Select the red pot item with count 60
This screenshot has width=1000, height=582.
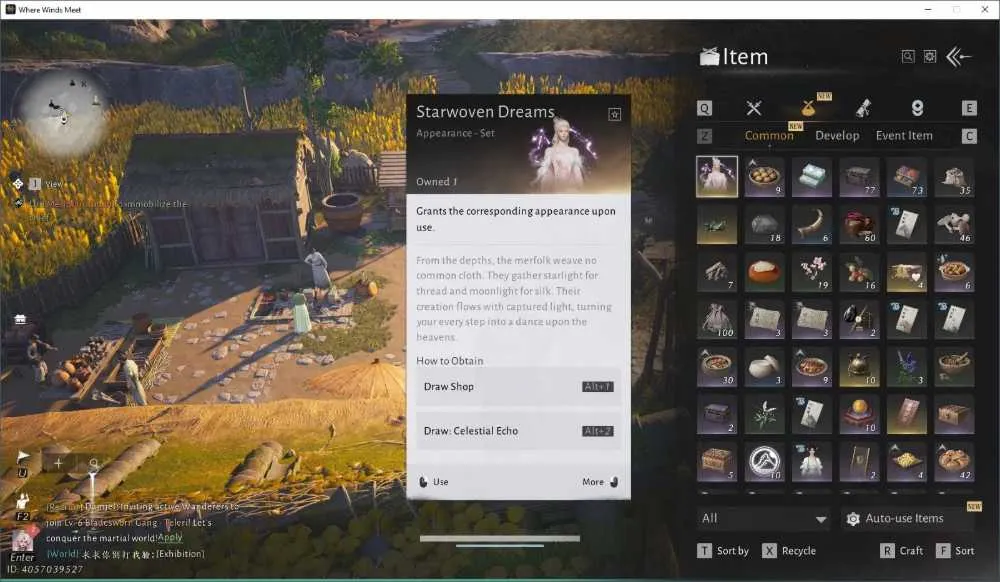click(x=859, y=224)
